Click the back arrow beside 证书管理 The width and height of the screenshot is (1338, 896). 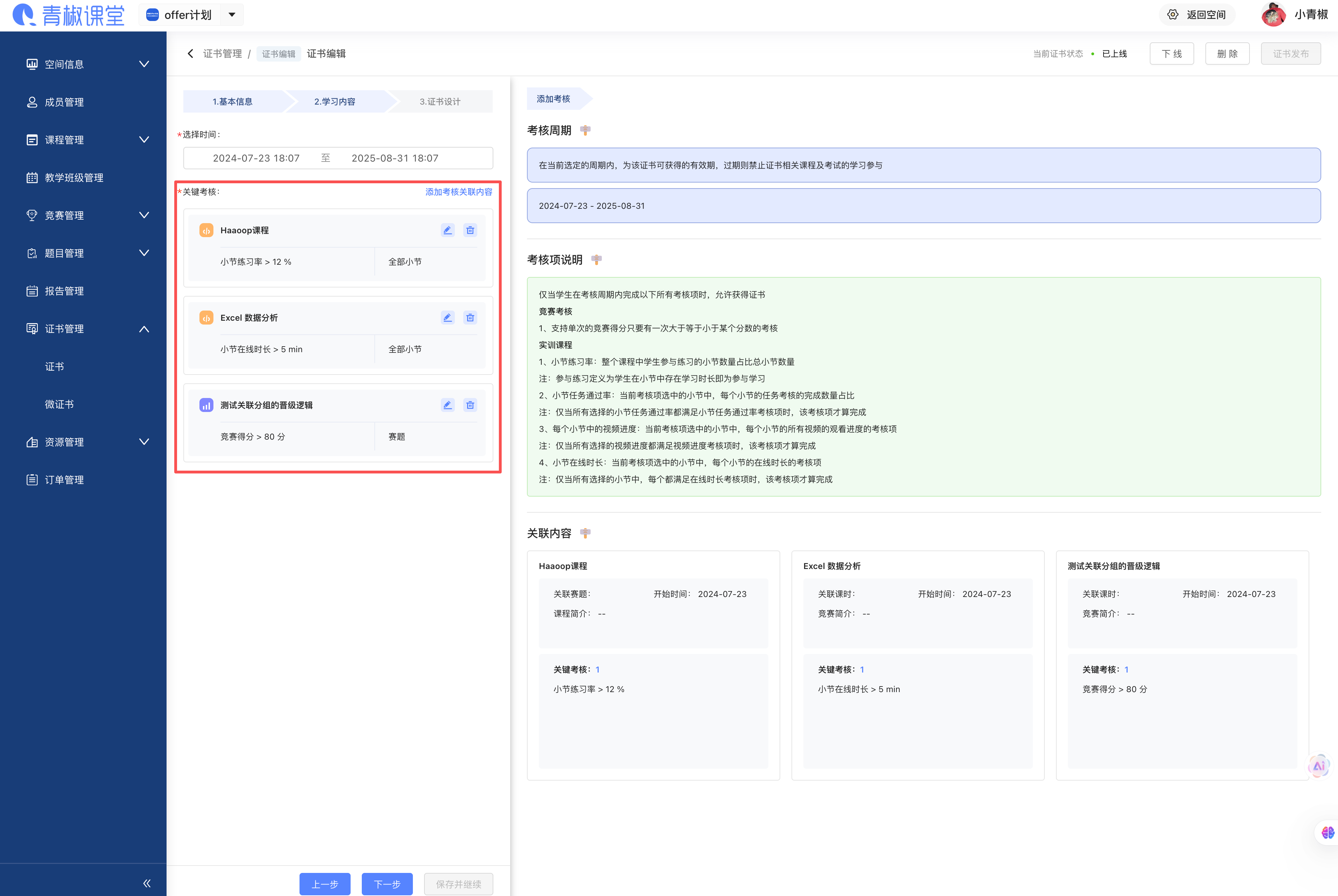(190, 54)
